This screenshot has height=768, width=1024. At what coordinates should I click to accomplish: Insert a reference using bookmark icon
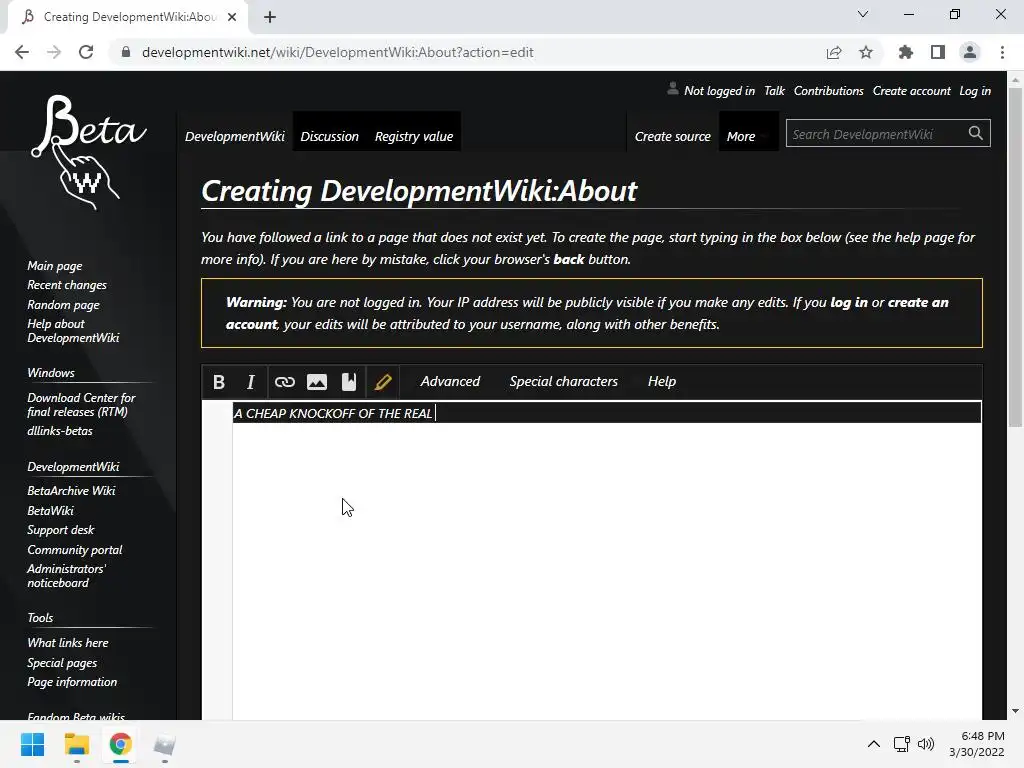coord(349,382)
